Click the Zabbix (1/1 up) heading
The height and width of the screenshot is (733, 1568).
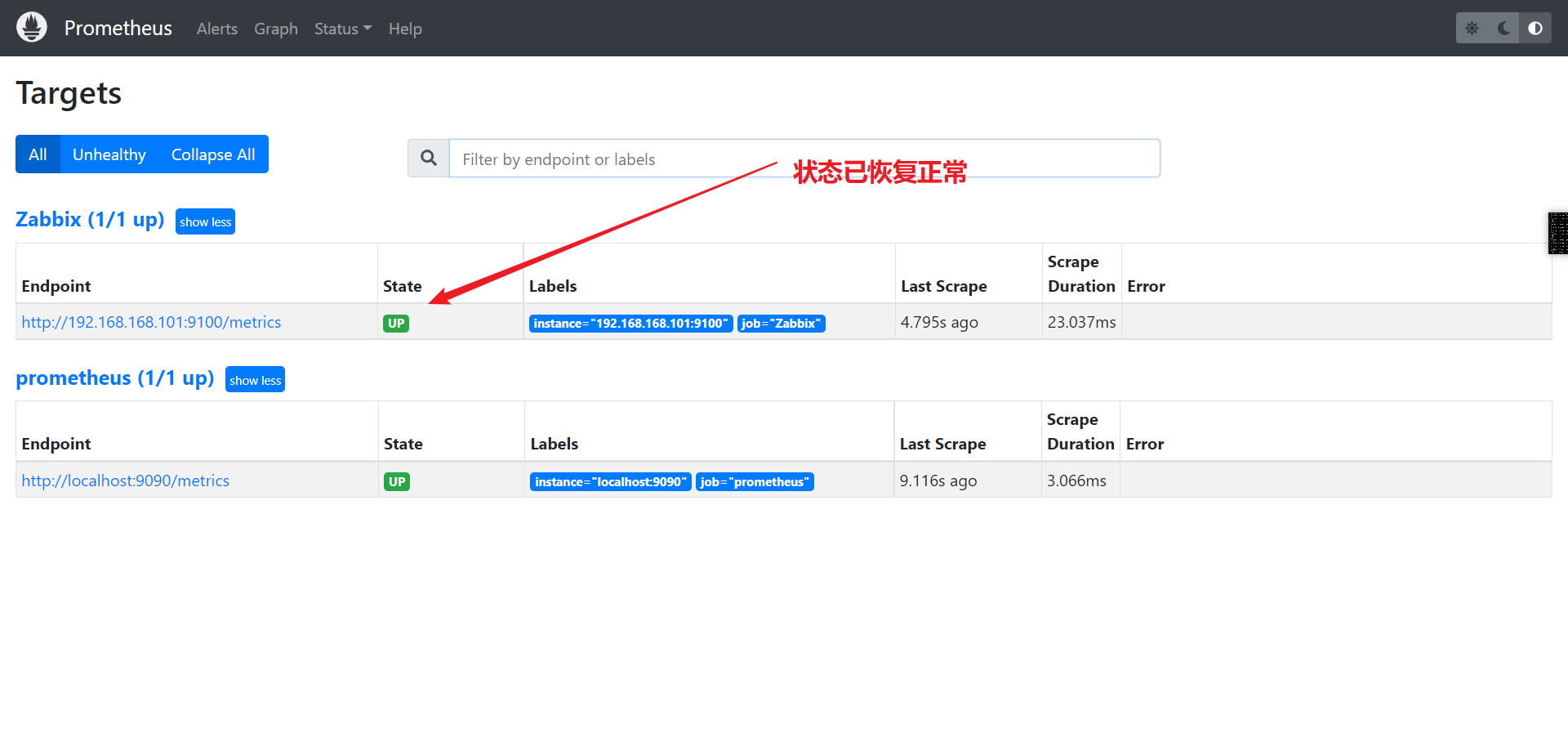[90, 220]
